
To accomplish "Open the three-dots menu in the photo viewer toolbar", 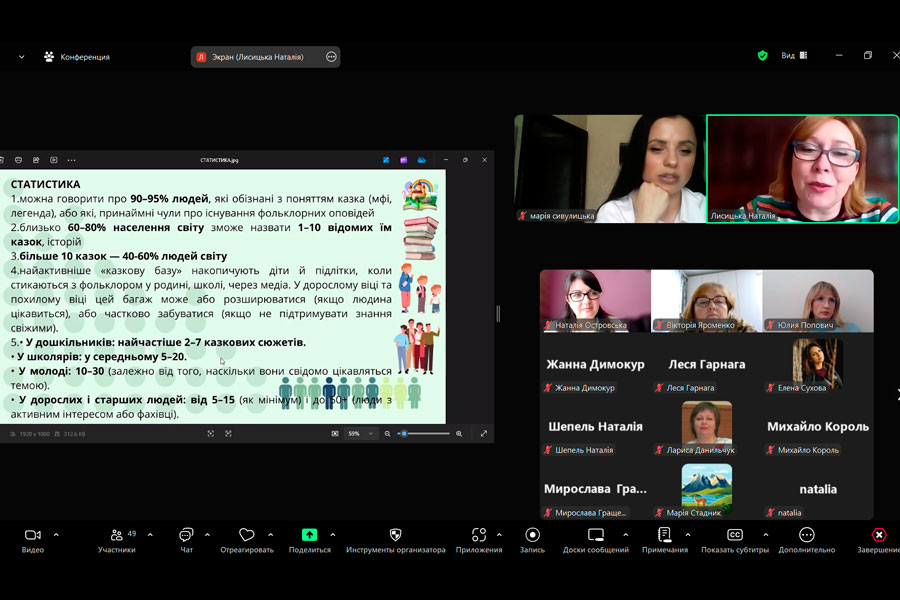I will (71, 160).
